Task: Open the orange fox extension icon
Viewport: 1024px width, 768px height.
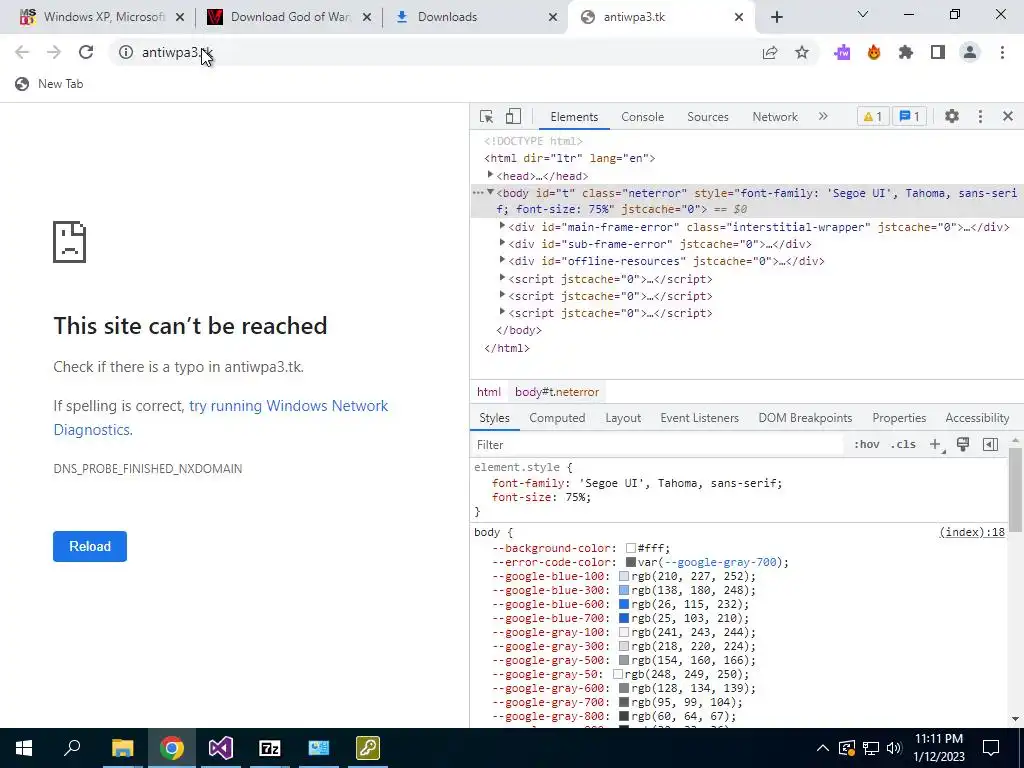Action: point(874,52)
